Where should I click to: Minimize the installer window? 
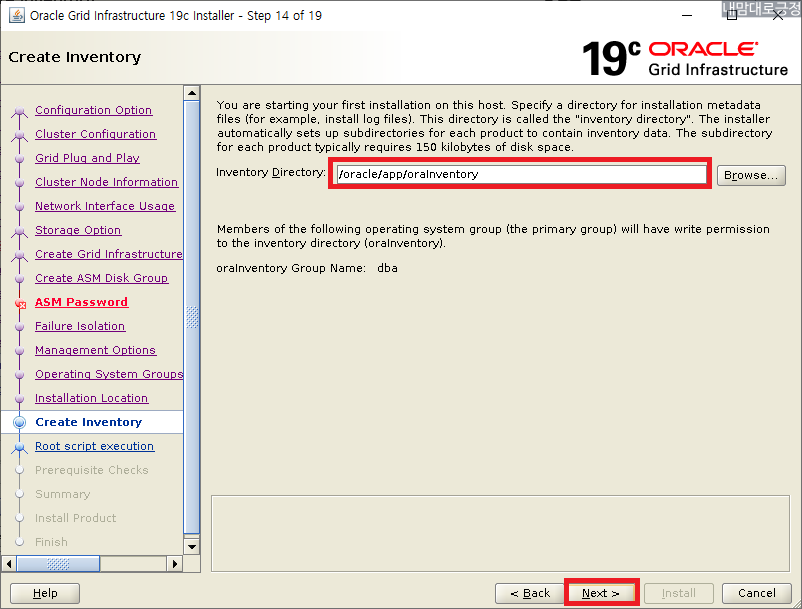[687, 16]
